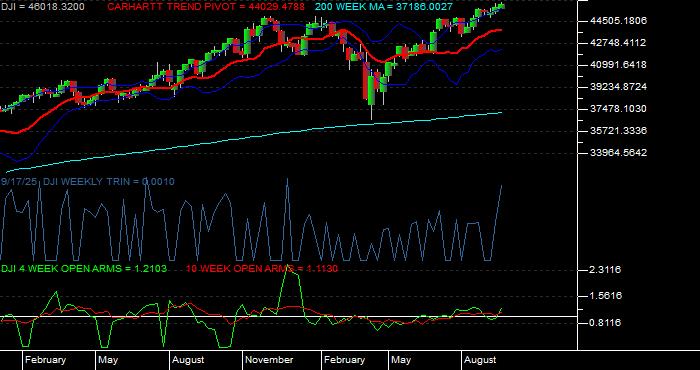Click the DJI = 46018.3200 readout
The image size is (700, 370).
(42, 7)
